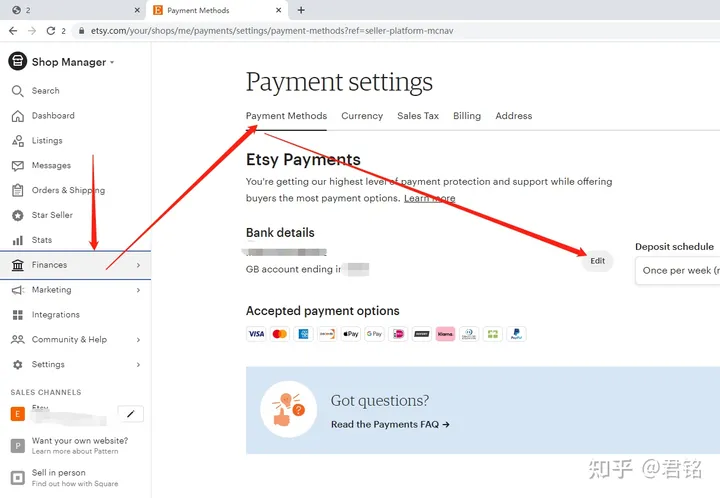Image resolution: width=720 pixels, height=498 pixels.
Task: Switch to the Address tab
Action: [513, 116]
